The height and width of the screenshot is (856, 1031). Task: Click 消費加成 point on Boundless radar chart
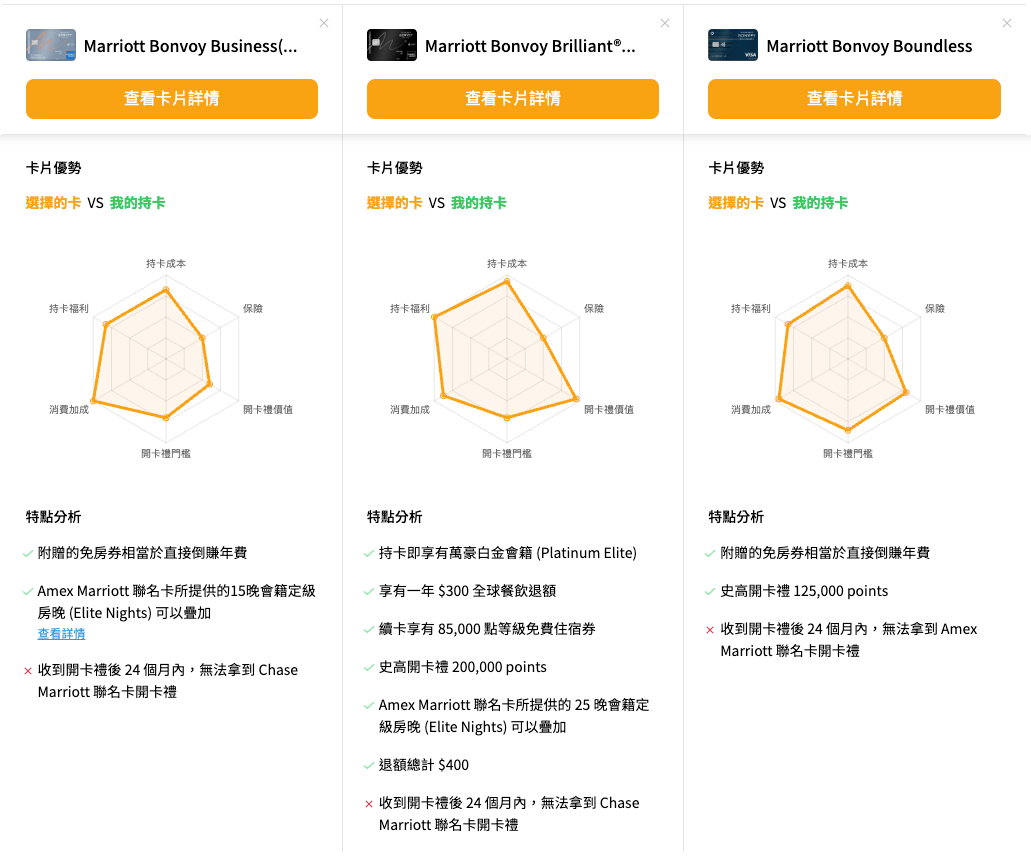[778, 400]
